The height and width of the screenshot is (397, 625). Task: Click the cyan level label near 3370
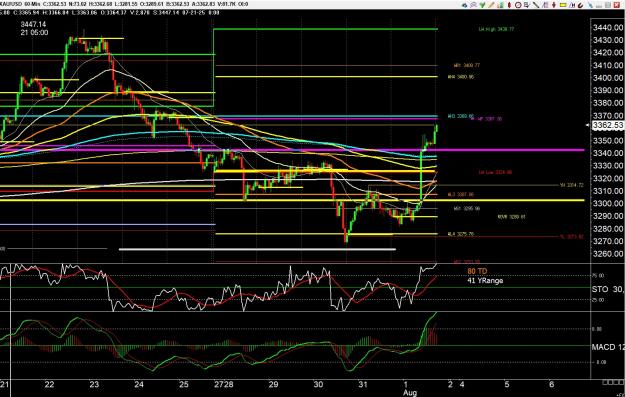(461, 116)
